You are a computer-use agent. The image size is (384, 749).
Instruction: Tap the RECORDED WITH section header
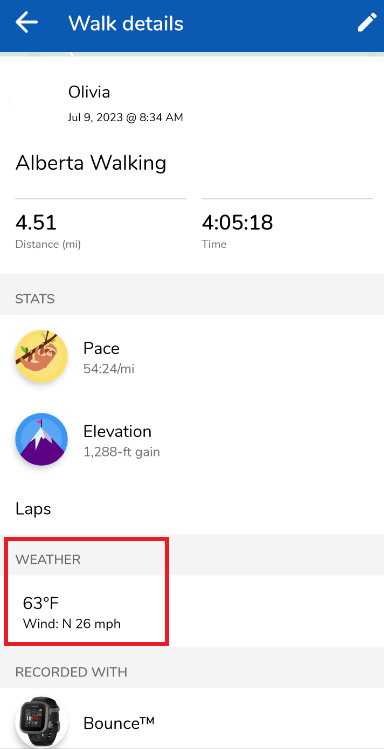click(x=71, y=673)
